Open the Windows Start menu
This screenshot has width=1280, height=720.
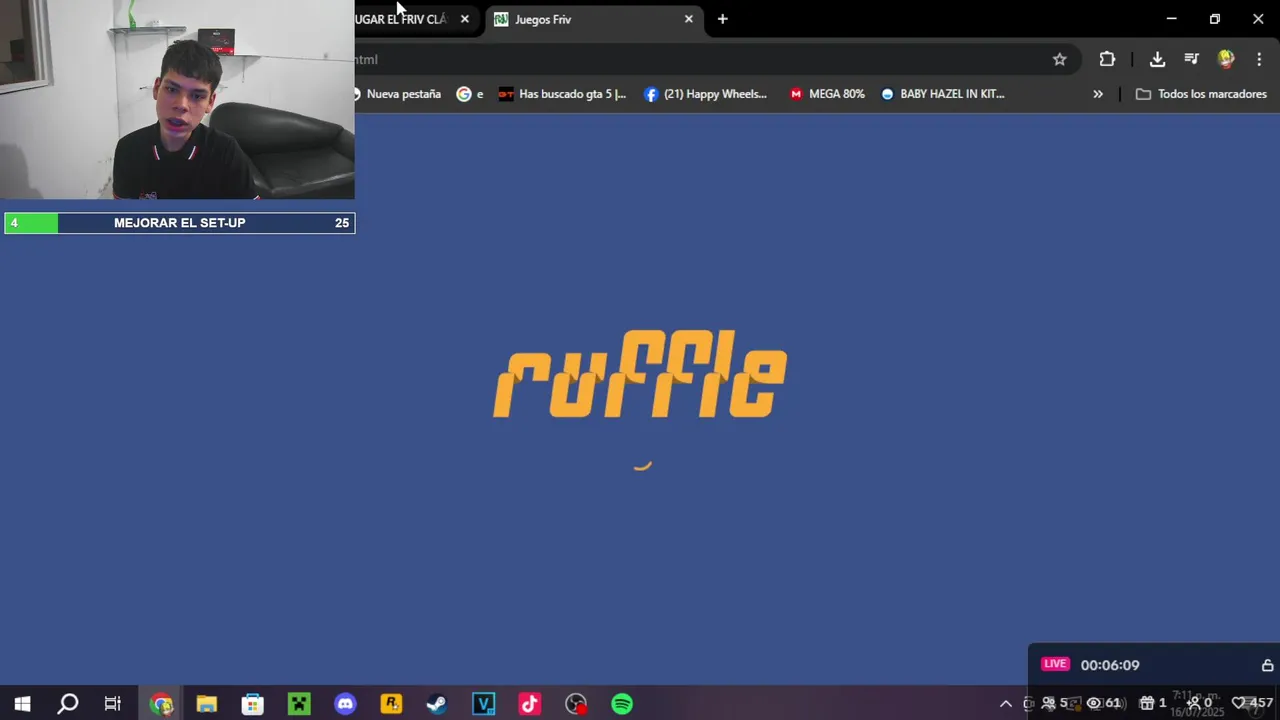22,704
